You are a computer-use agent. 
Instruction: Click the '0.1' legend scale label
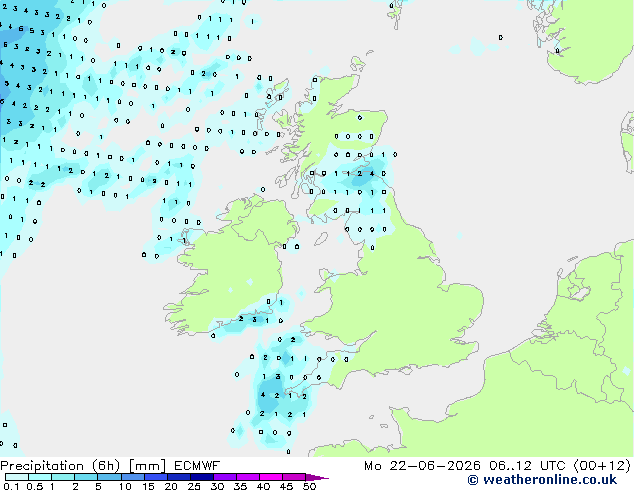click(11, 486)
